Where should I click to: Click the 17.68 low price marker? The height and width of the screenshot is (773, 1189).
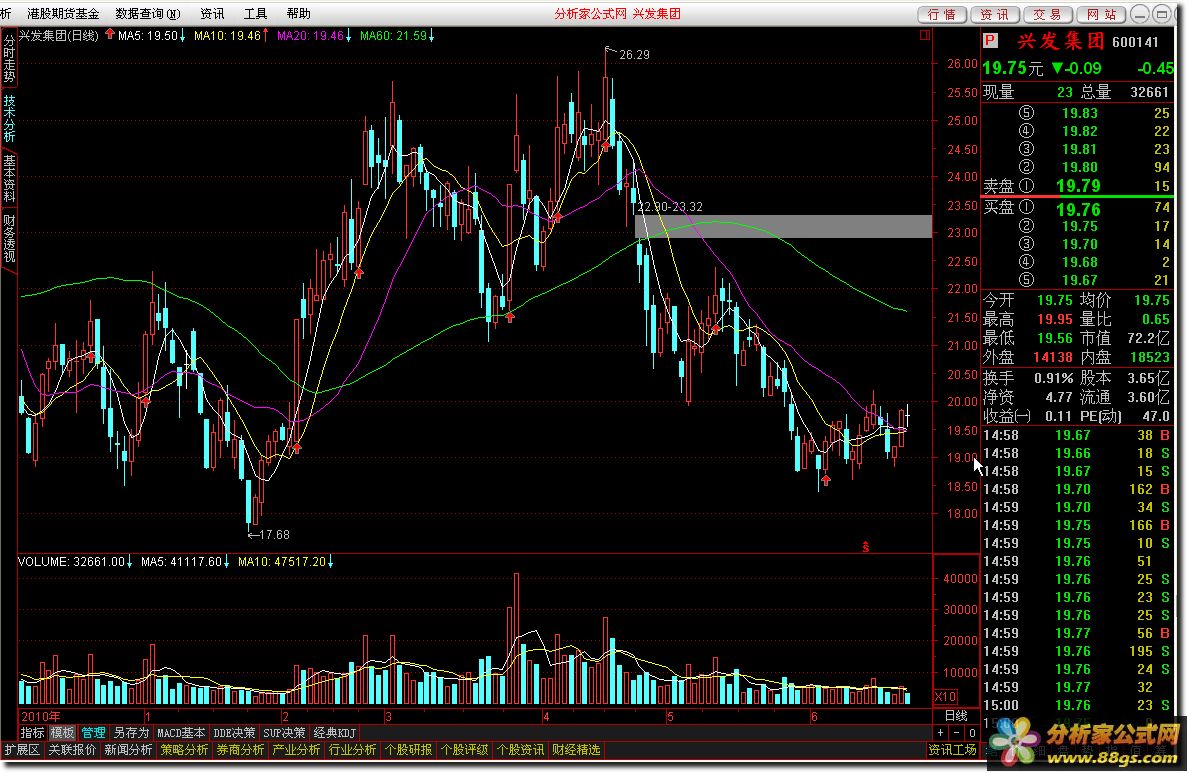coord(275,534)
